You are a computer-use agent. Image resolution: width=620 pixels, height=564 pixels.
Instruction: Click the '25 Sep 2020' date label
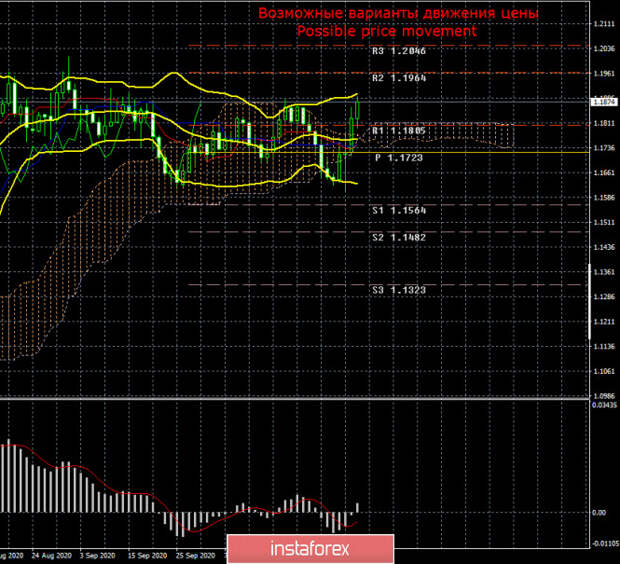(x=195, y=556)
